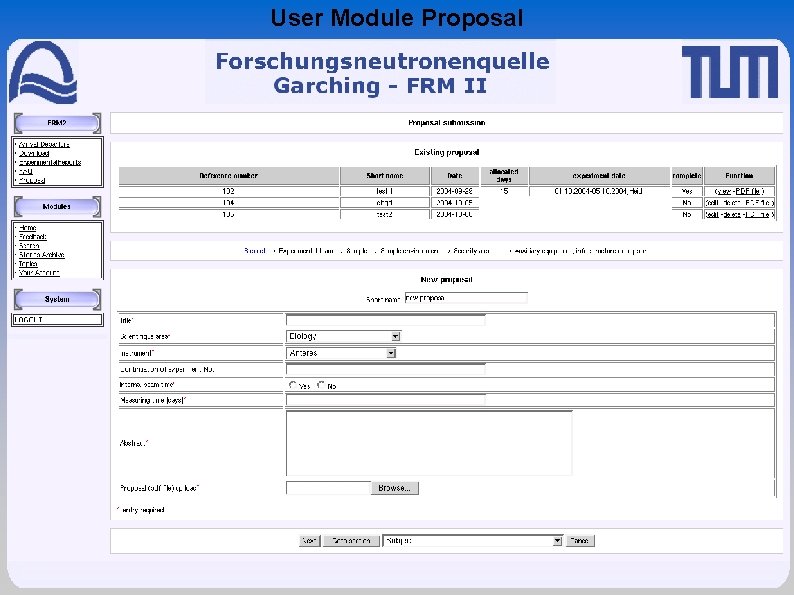Screen dimensions: 794x595
Task: Click the Short name input field
Action: tap(466, 298)
